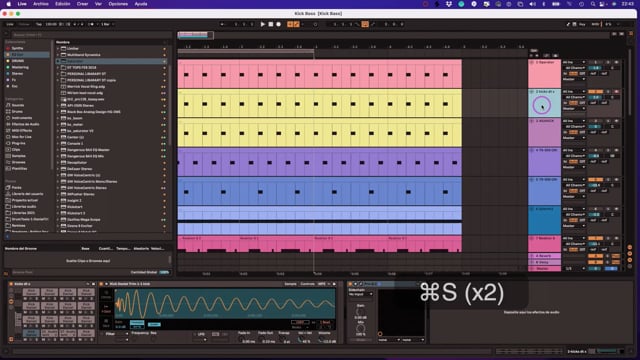The image size is (640, 360).
Task: Click the Tap tempo button
Action: [39, 24]
